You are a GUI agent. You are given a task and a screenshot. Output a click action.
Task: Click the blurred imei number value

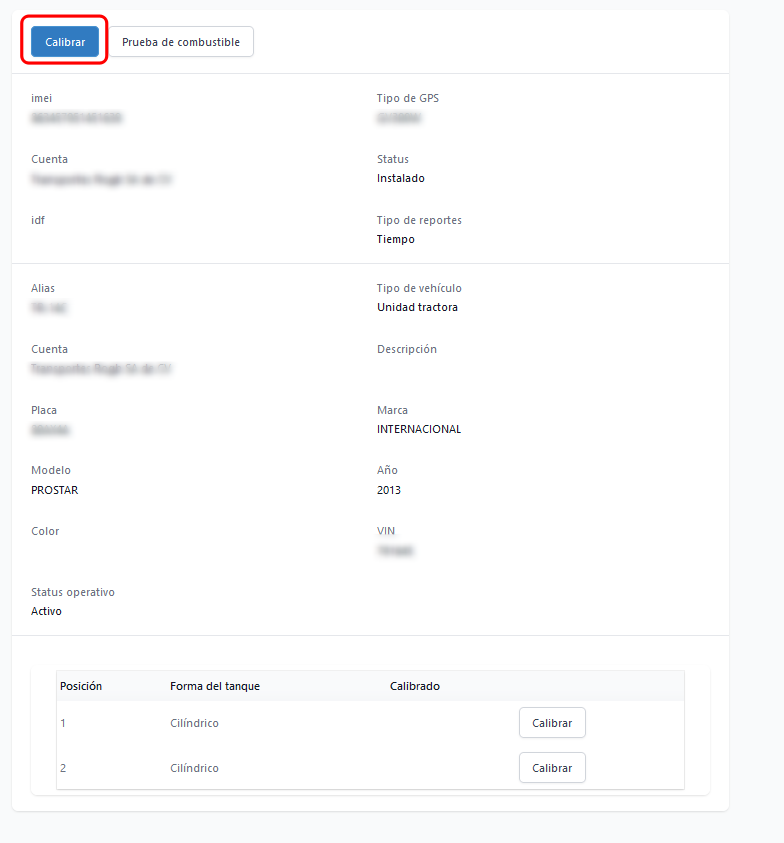(x=76, y=118)
